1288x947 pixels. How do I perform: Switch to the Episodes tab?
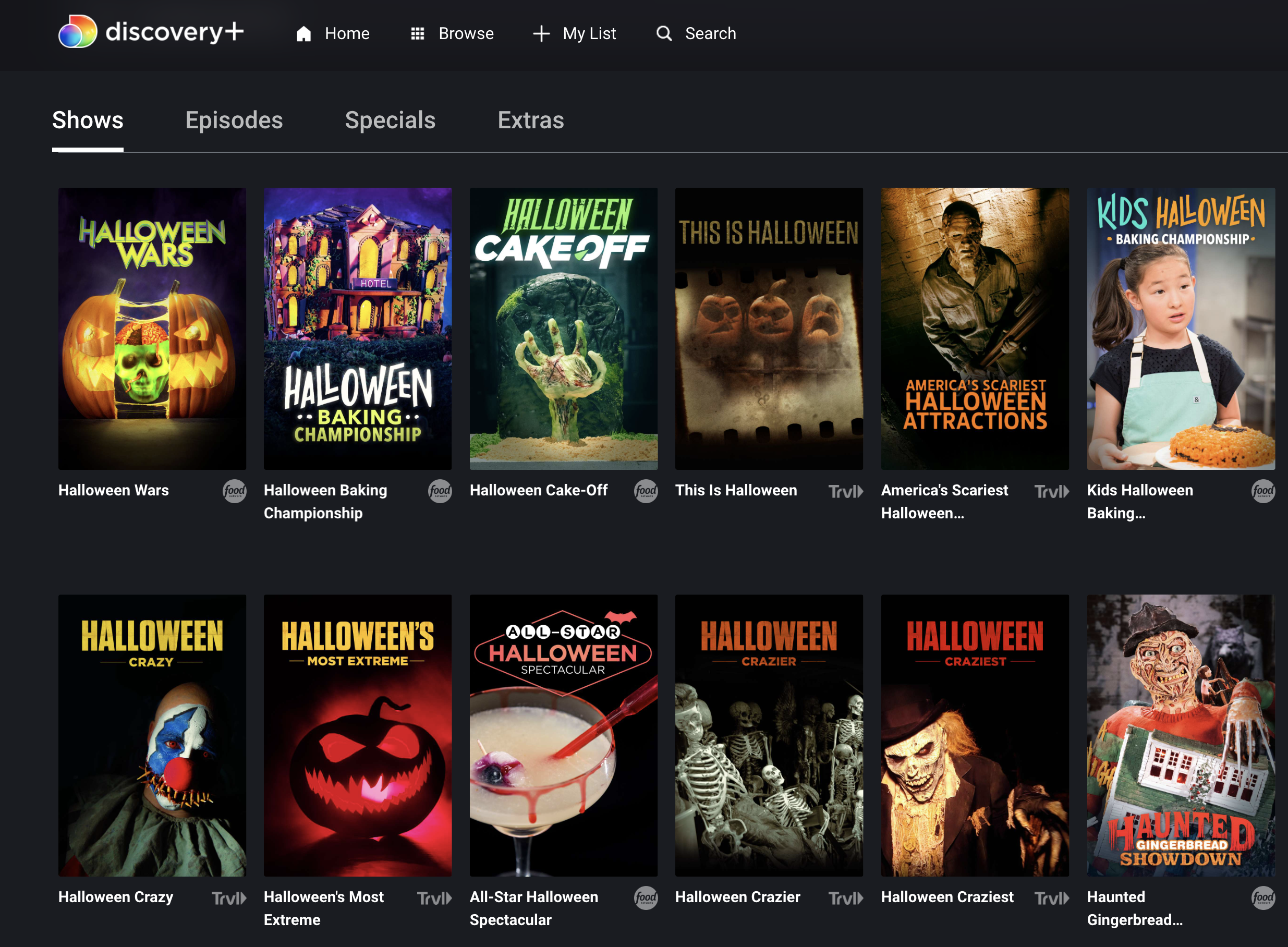(234, 120)
